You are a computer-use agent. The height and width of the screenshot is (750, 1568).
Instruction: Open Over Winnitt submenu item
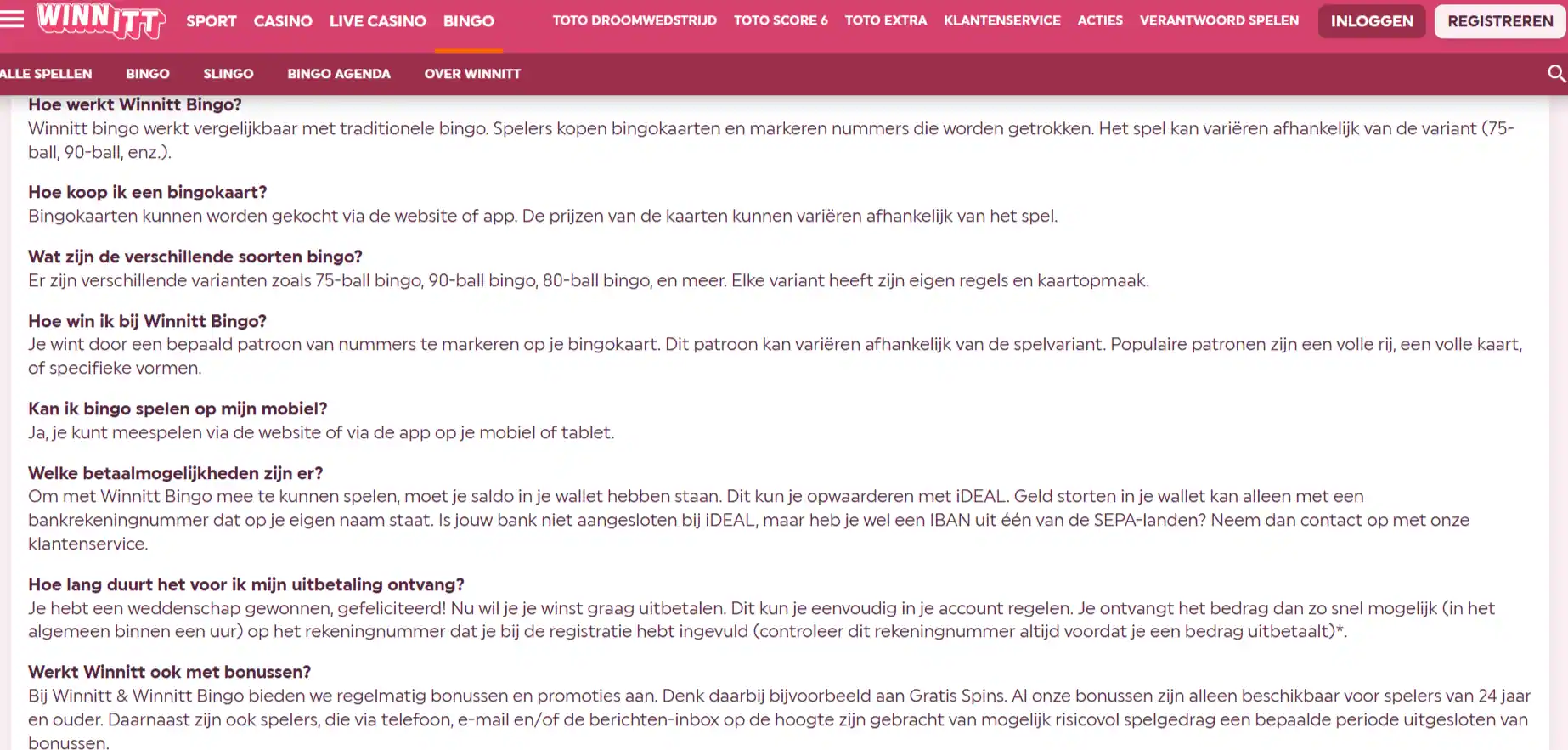pos(472,74)
